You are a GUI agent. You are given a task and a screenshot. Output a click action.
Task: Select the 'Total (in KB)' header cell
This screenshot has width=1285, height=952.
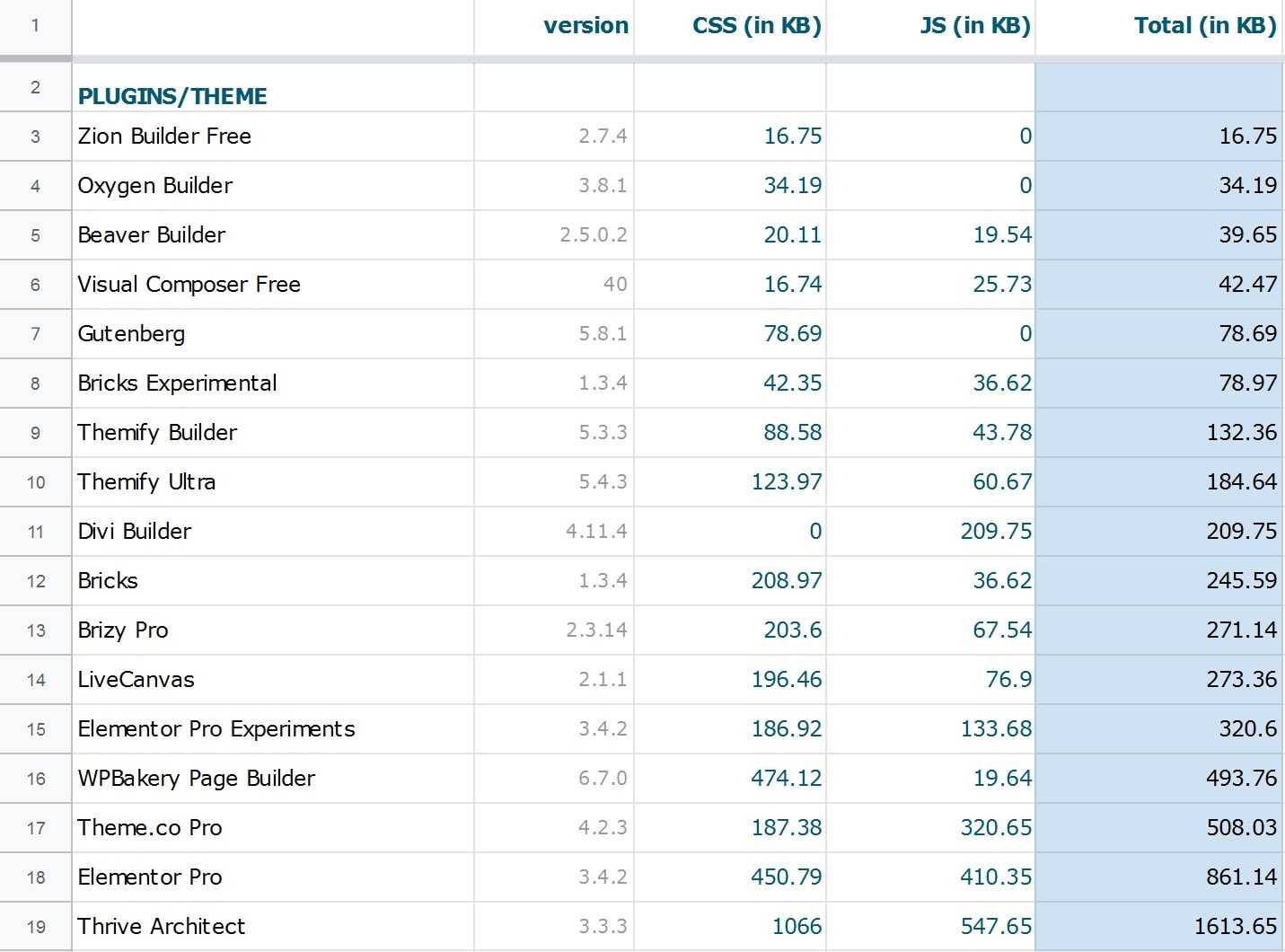click(1159, 26)
